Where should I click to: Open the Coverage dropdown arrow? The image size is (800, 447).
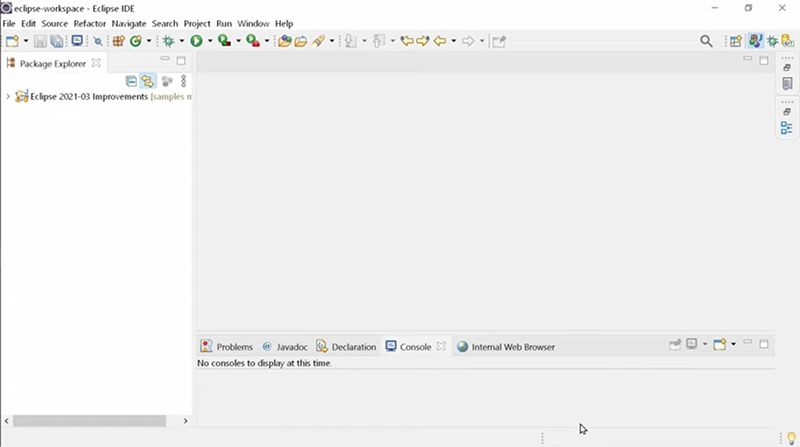click(x=238, y=41)
